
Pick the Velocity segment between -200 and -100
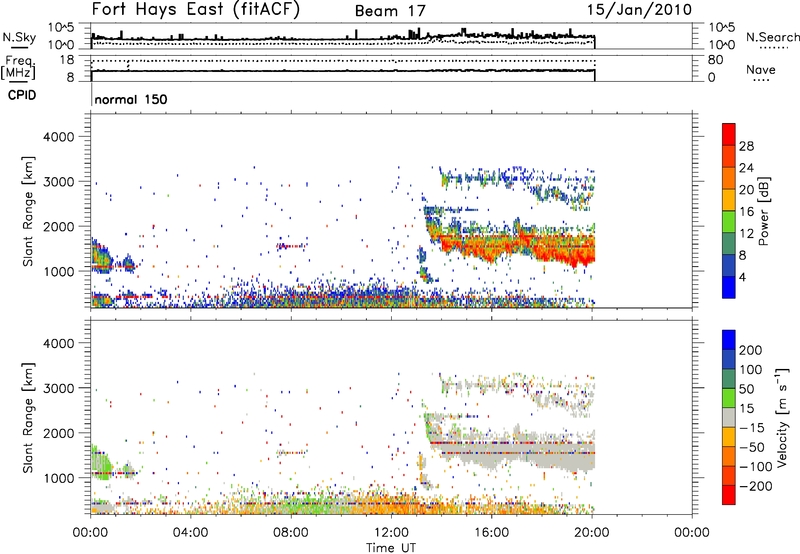pyautogui.click(x=729, y=476)
